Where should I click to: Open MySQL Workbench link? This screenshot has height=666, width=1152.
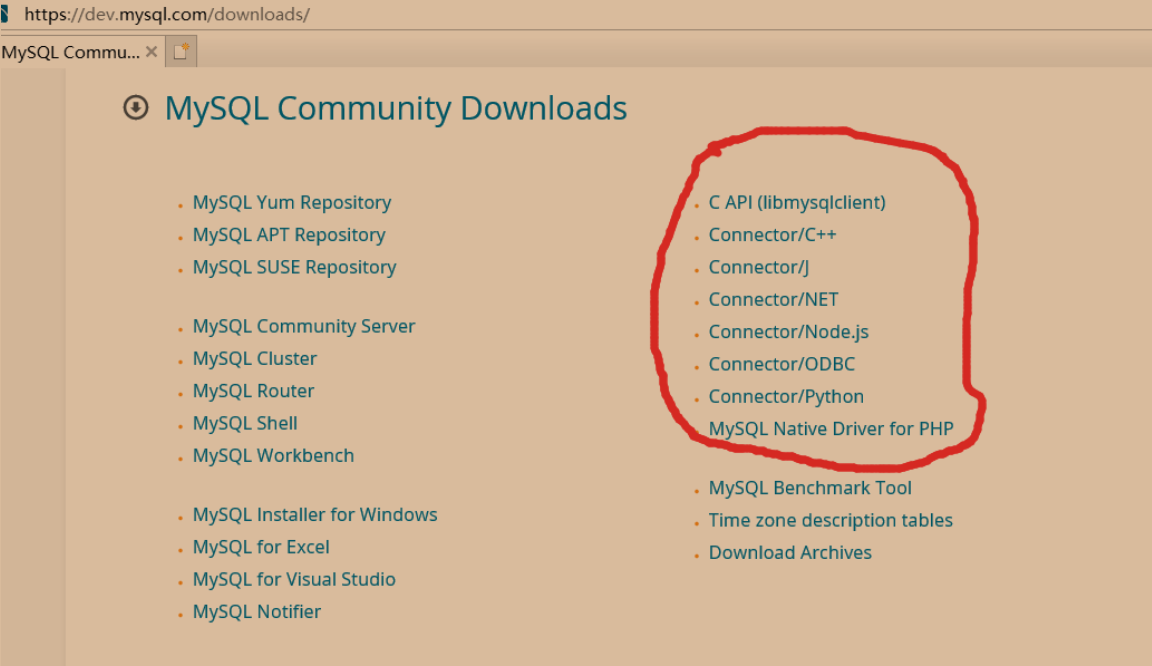(273, 455)
